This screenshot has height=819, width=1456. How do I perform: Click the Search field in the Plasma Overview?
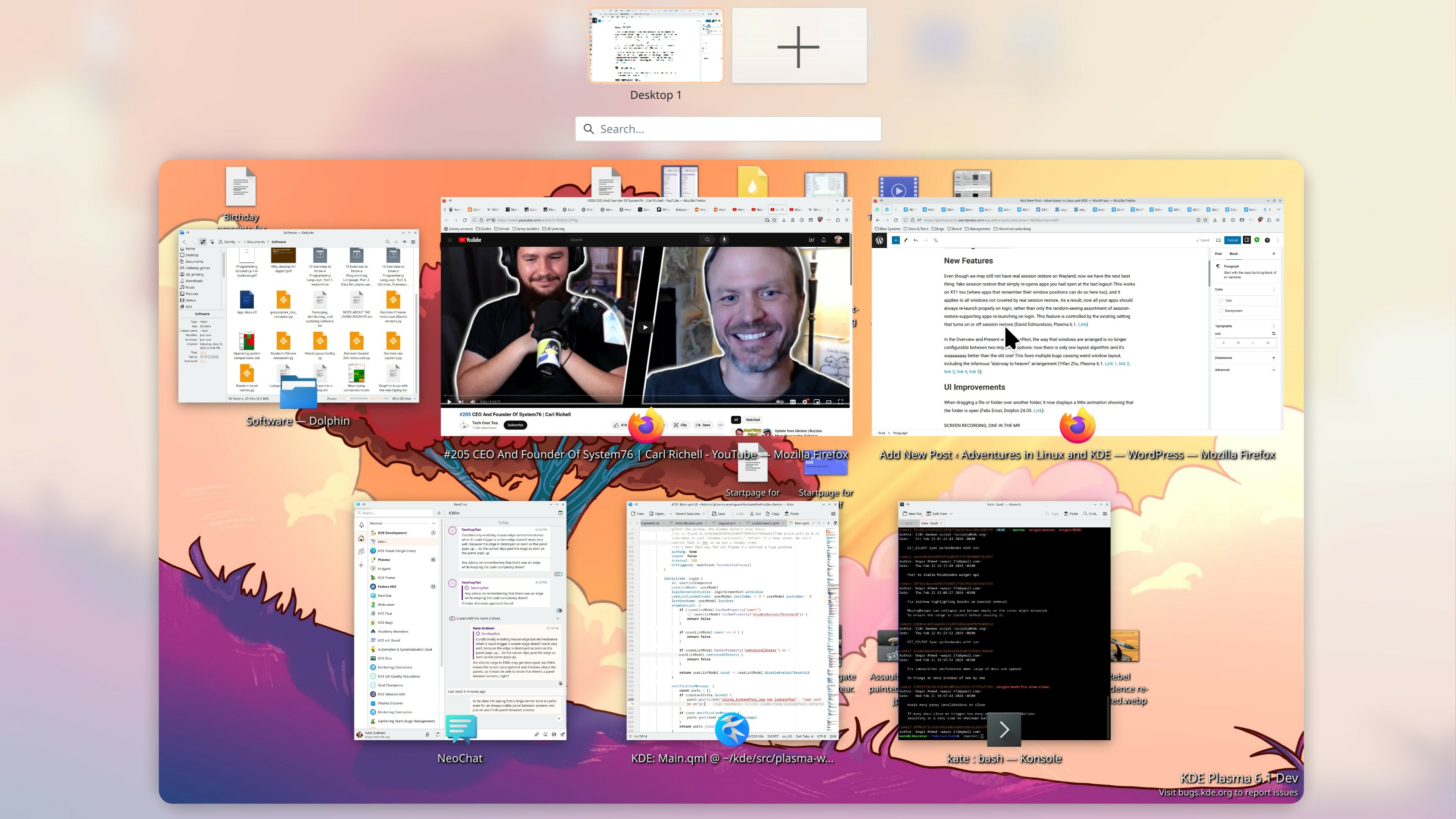tap(728, 129)
